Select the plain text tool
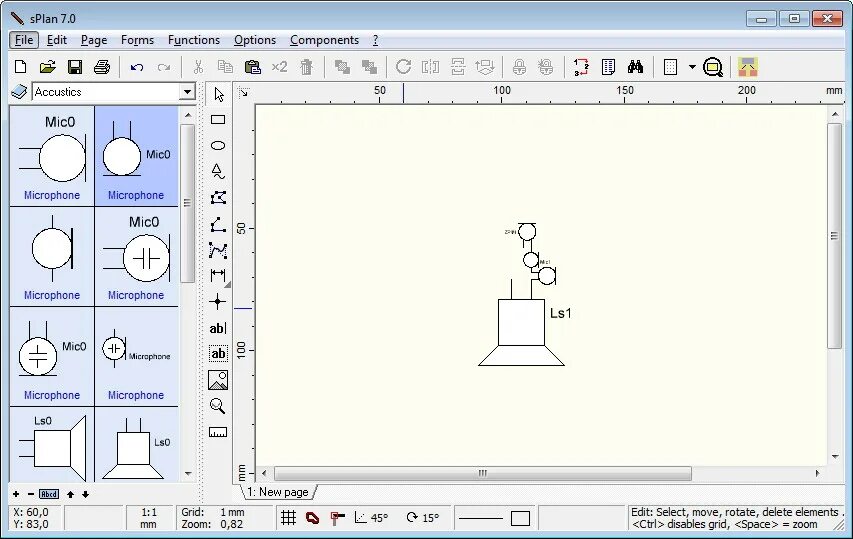Screen dimensions: 853x539 pyautogui.click(x=218, y=328)
